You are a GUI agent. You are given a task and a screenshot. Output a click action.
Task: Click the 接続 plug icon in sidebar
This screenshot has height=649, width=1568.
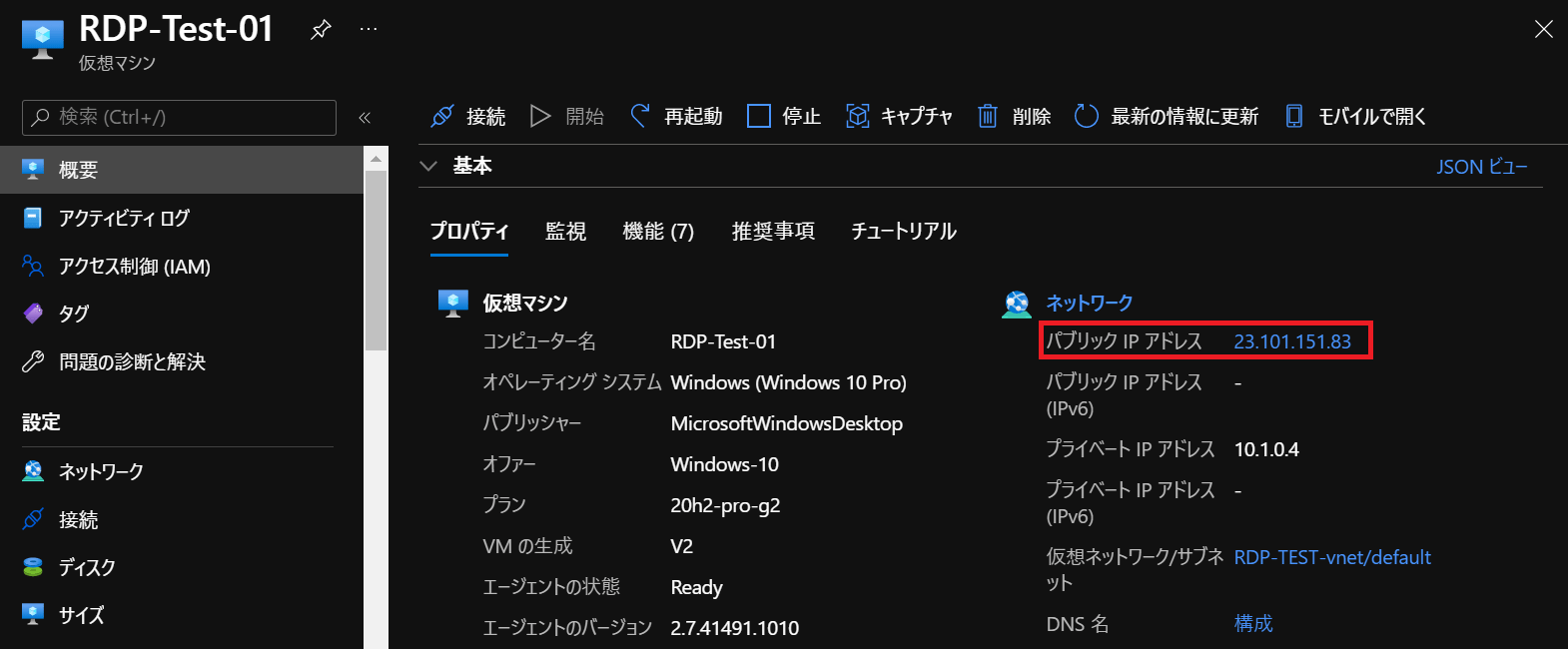point(33,519)
